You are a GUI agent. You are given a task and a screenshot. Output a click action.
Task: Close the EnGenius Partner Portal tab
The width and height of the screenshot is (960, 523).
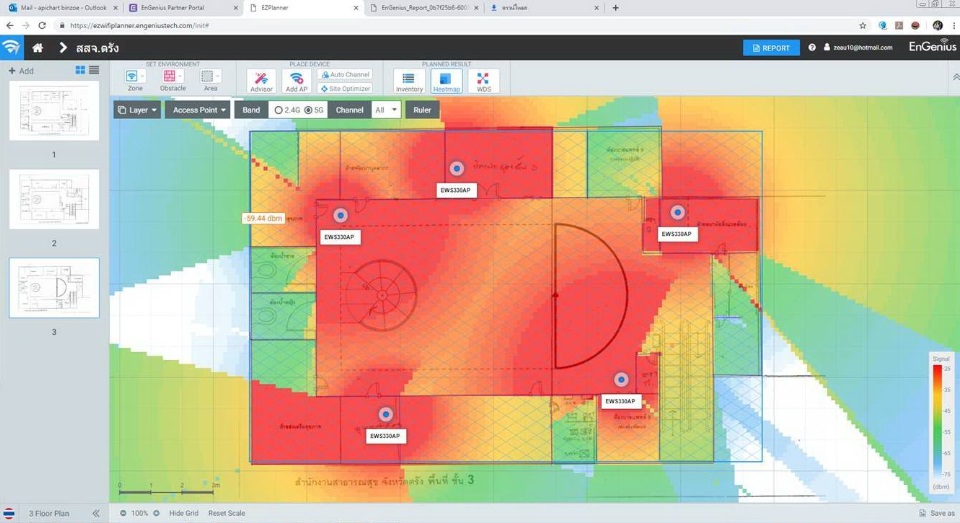(236, 8)
